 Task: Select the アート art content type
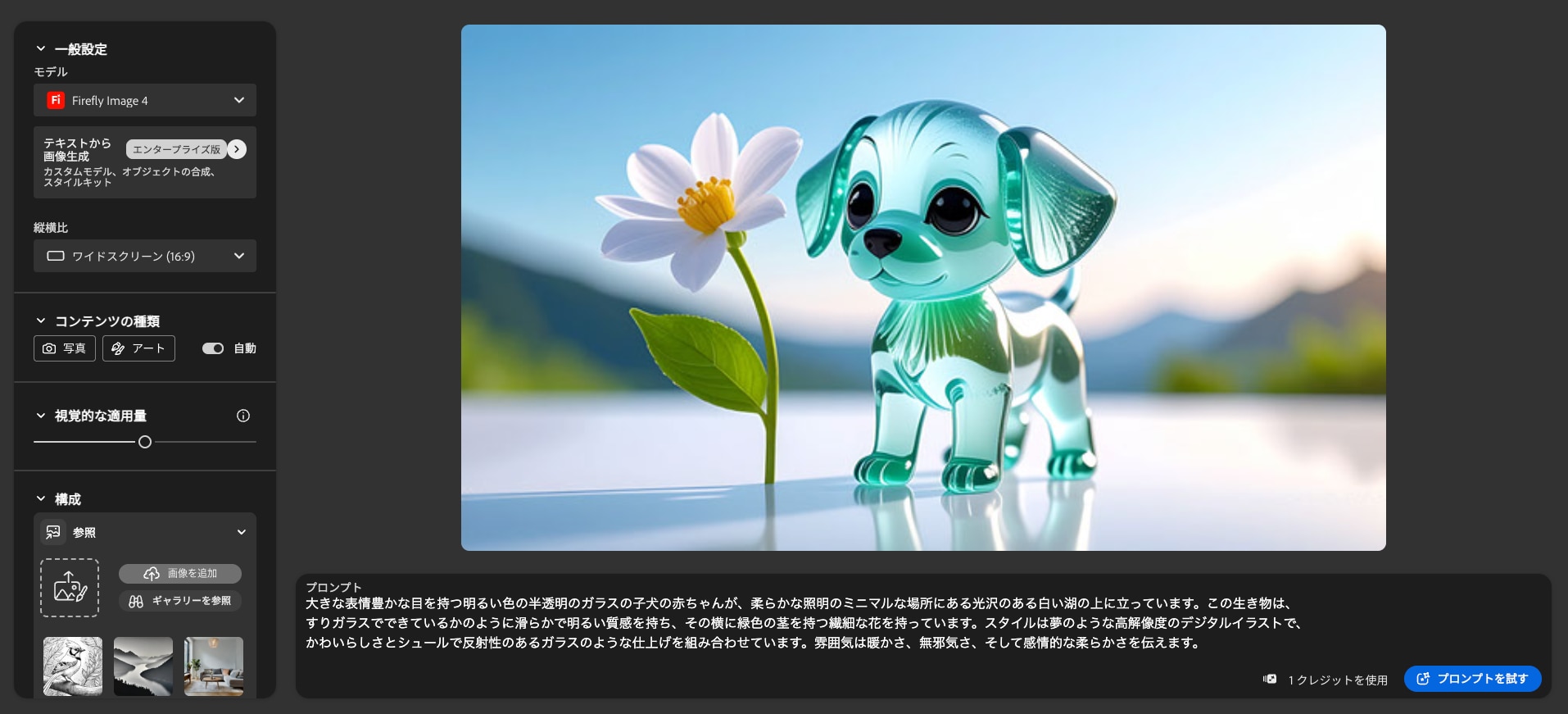pos(138,348)
